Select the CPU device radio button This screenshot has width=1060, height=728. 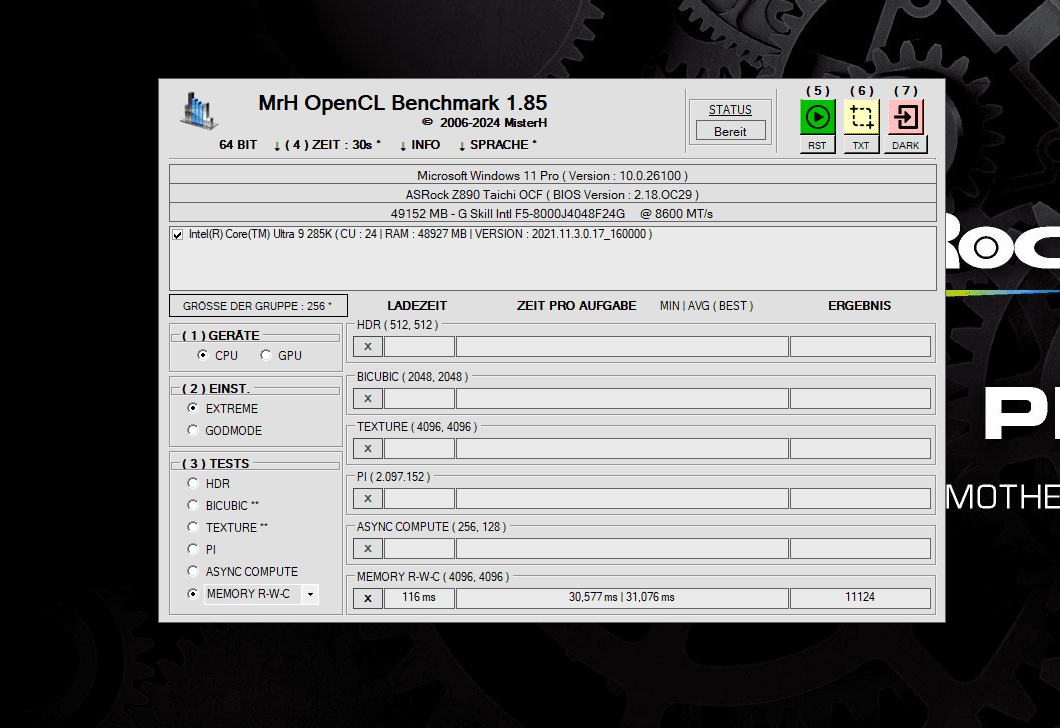[202, 355]
